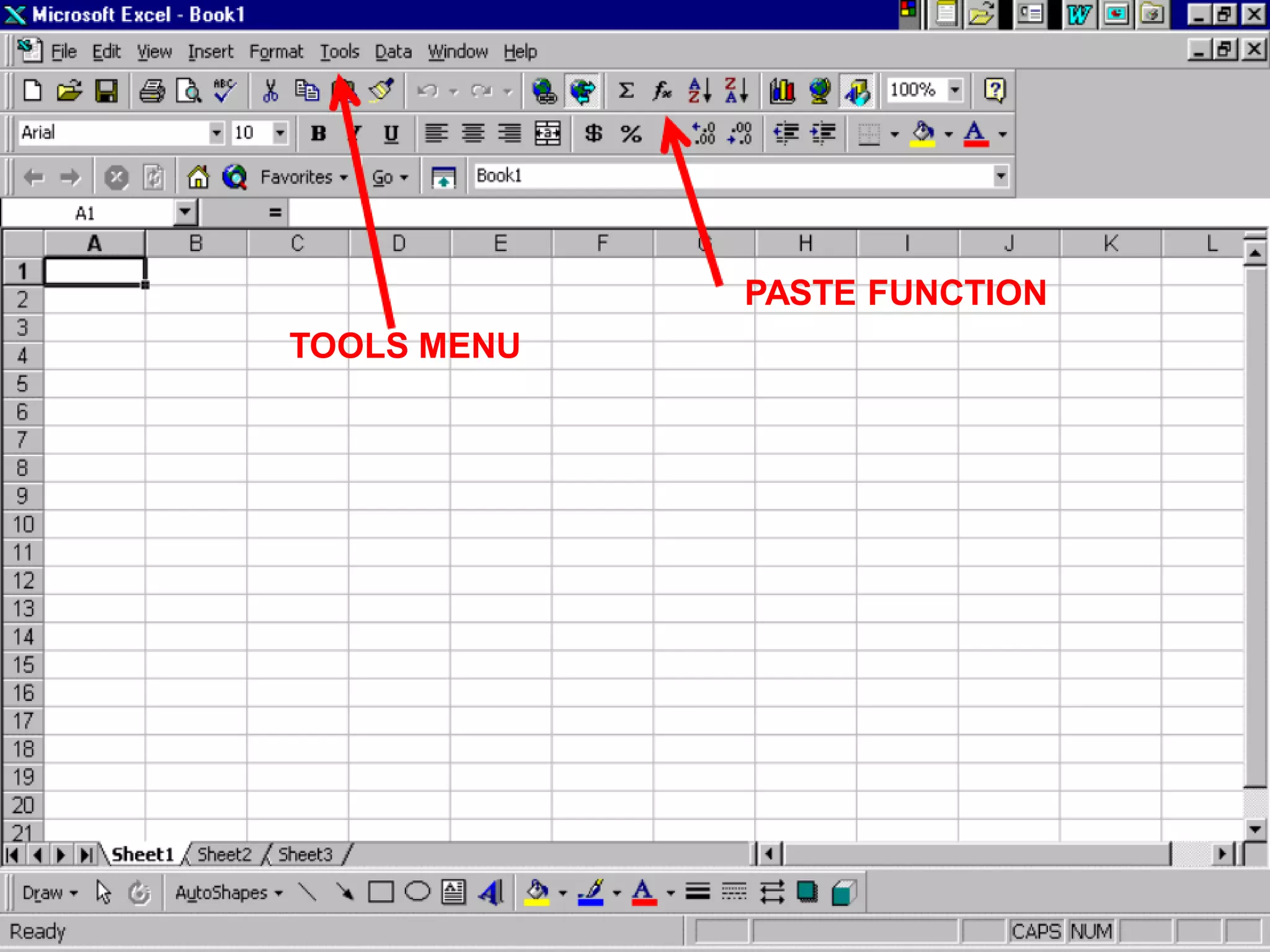
Task: Click the Decrease Indent icon
Action: coord(786,133)
